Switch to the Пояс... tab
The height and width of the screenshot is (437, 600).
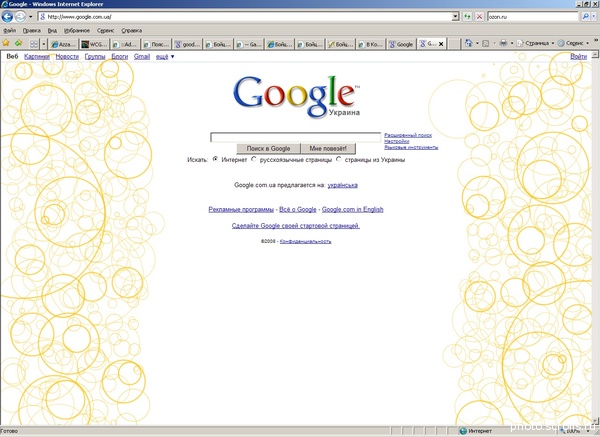click(x=156, y=44)
